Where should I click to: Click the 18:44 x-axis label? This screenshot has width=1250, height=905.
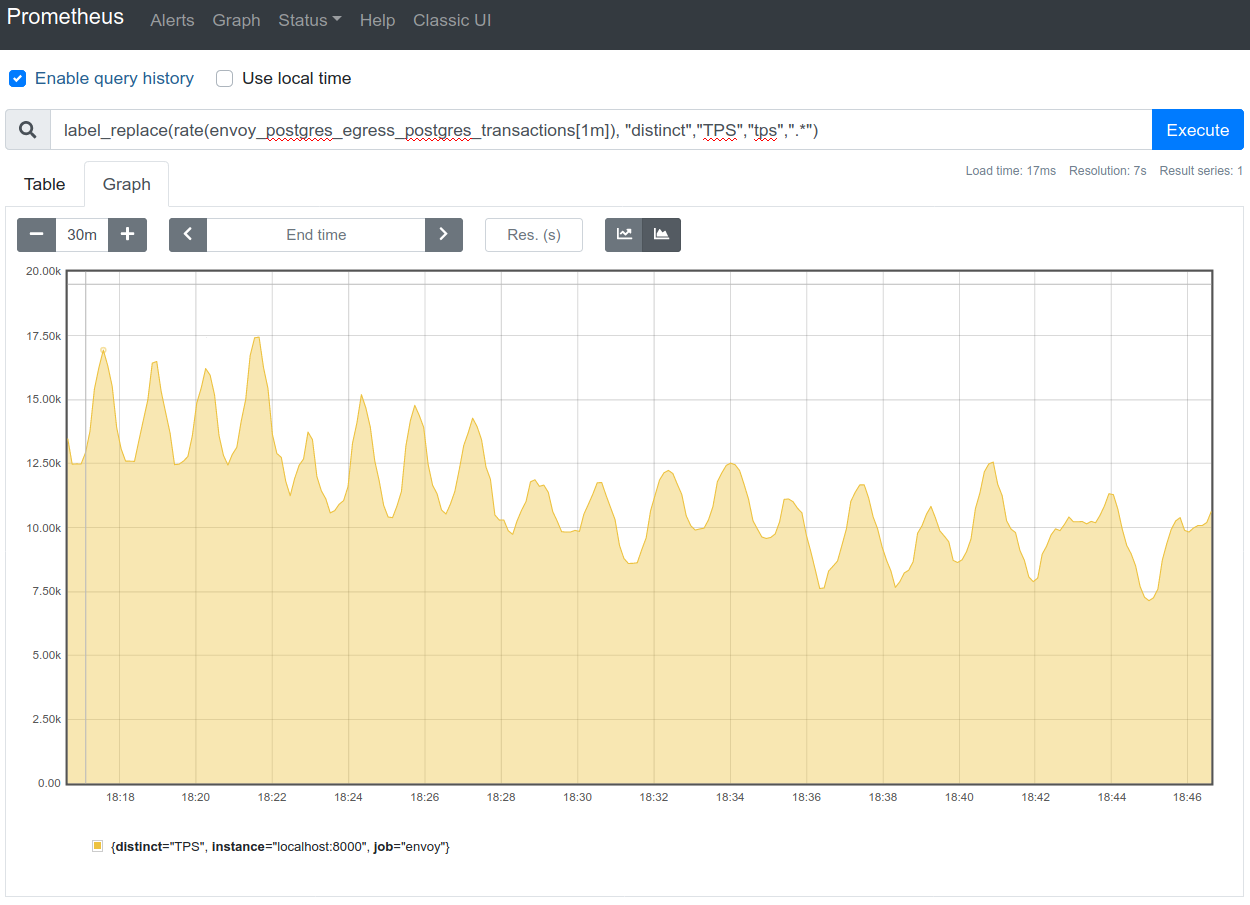click(x=1111, y=797)
